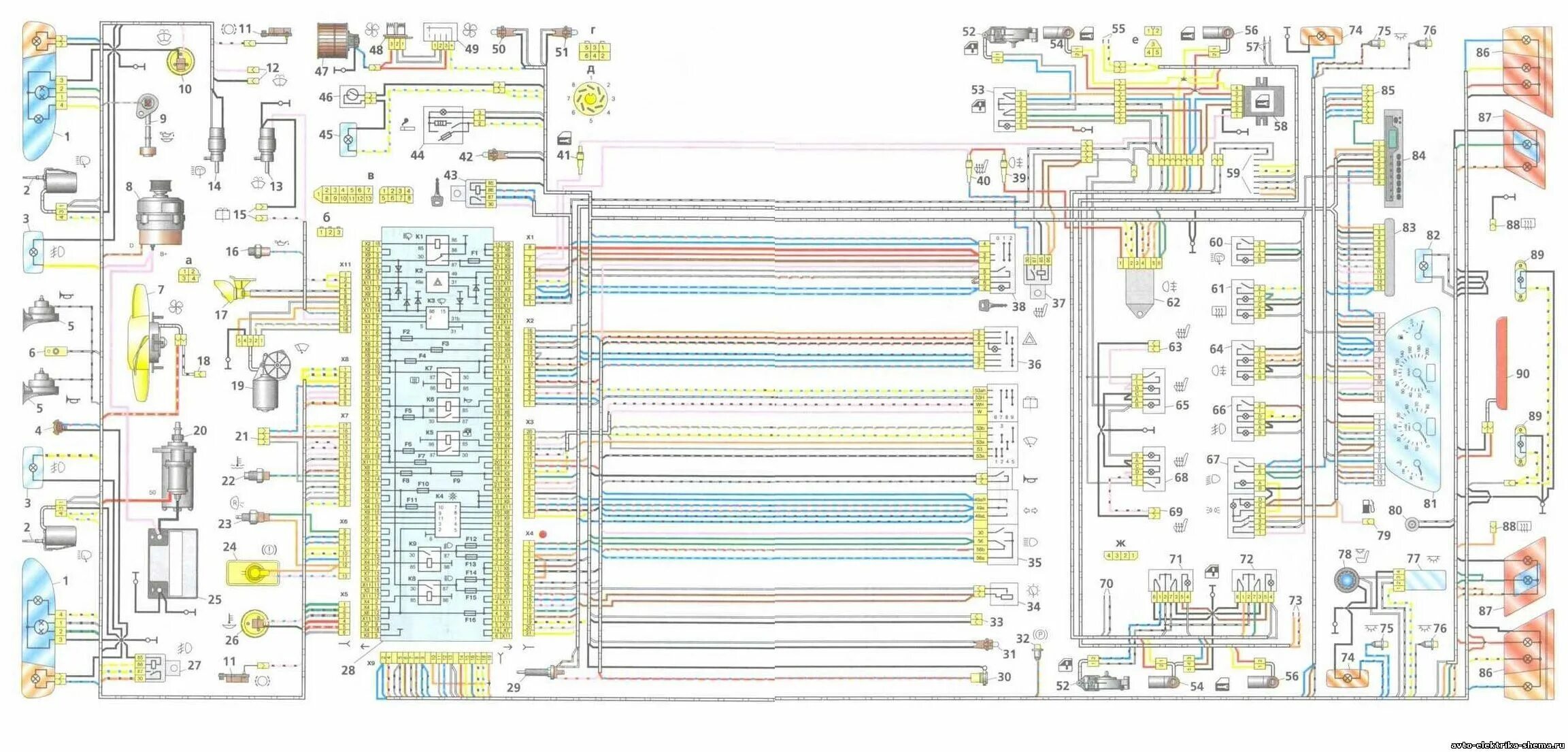
Task: Select the X5 connector label
Action: (x=344, y=594)
